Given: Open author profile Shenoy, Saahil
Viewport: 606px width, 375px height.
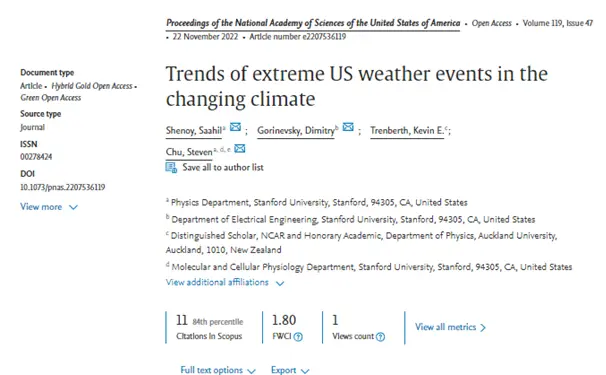Looking at the screenshot, I should (194, 131).
